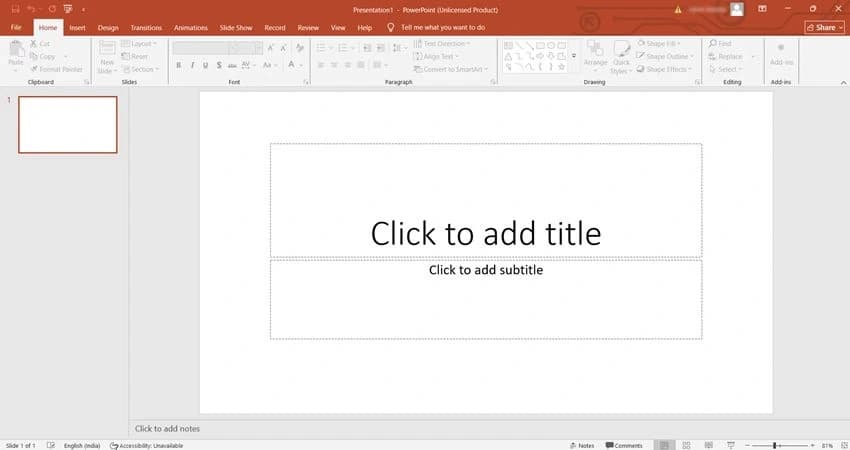Switch to the Insert tab
The height and width of the screenshot is (450, 850).
coord(78,28)
